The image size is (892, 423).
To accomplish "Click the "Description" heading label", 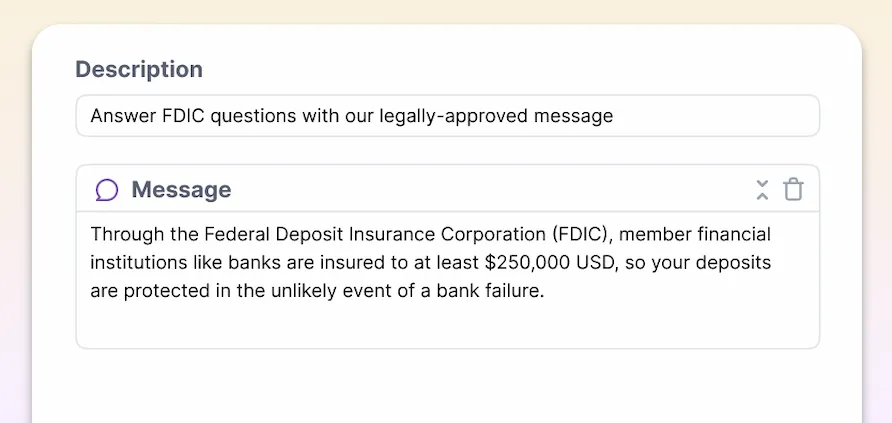I will [x=139, y=69].
